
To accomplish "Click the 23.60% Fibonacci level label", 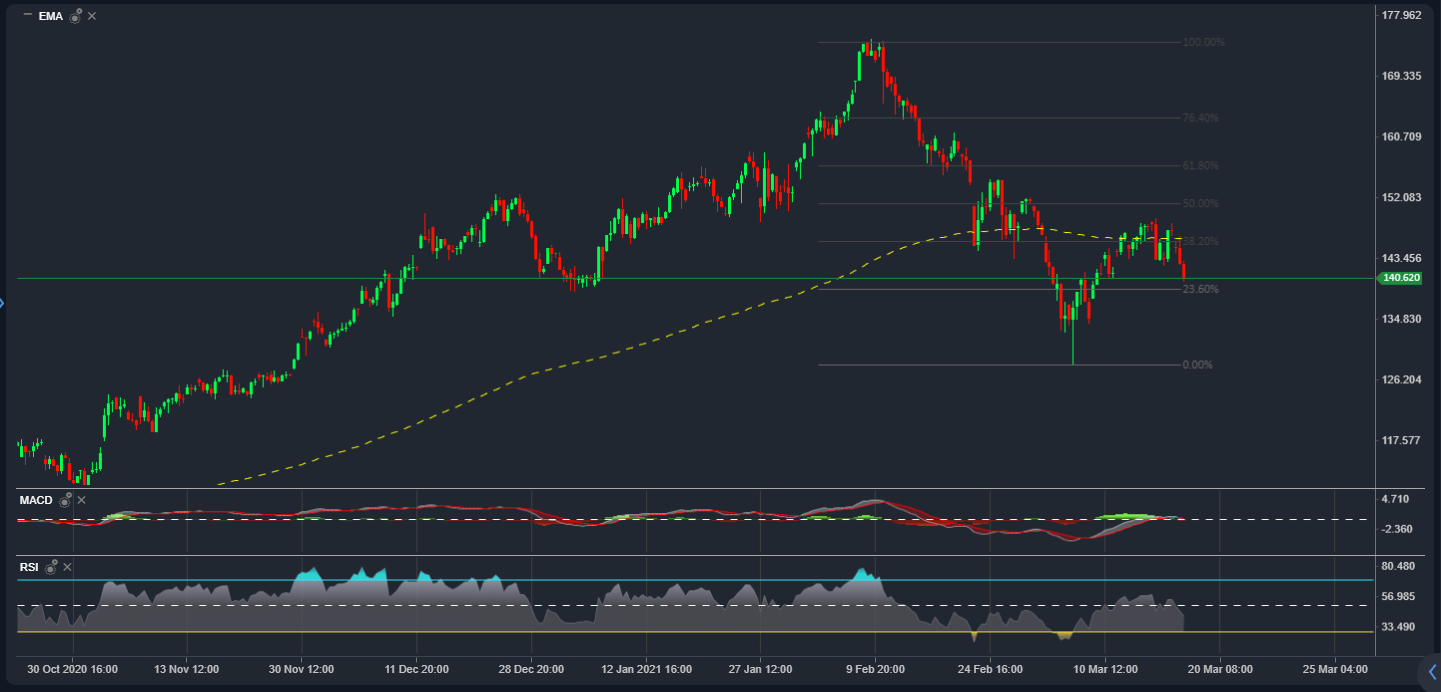I will [x=1200, y=289].
